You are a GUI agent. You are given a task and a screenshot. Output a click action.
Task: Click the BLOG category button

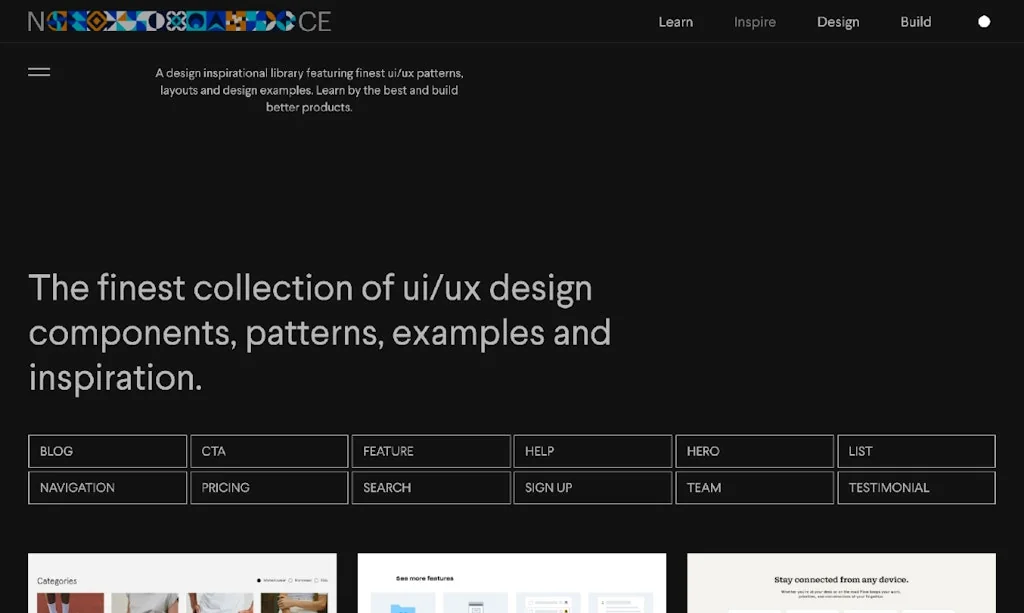tap(107, 451)
